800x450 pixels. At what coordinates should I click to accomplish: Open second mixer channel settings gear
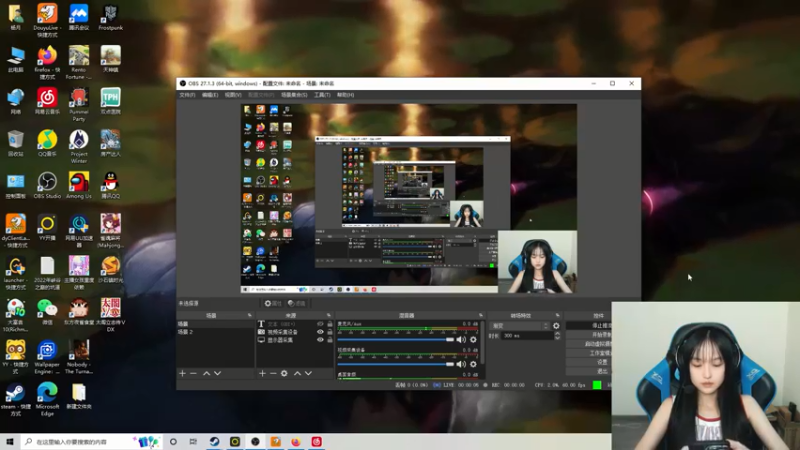click(473, 364)
